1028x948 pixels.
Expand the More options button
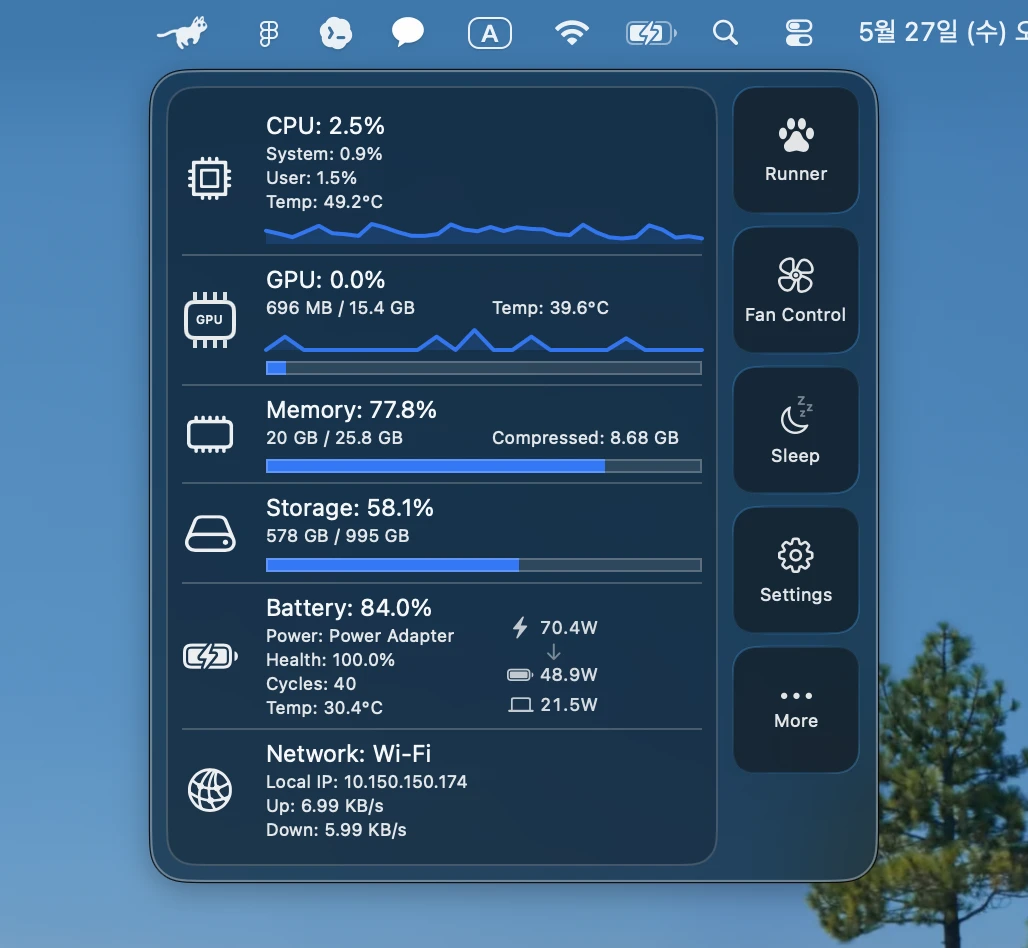795,709
